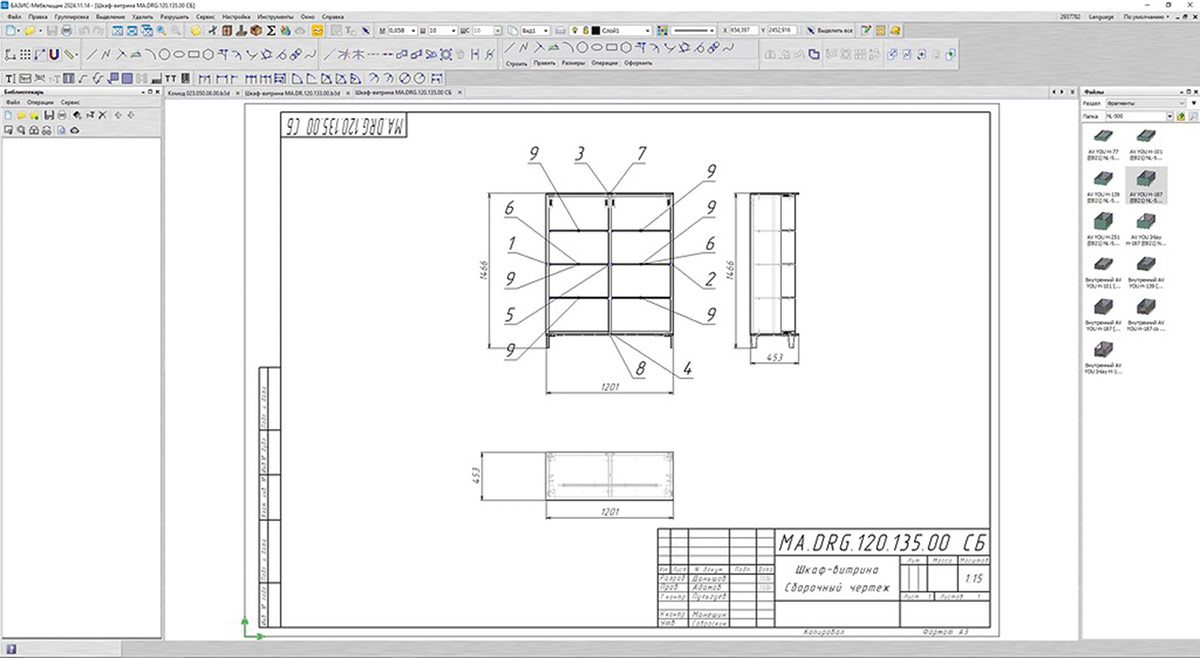
Task: Click the 3D box model icon
Action: click(x=256, y=32)
